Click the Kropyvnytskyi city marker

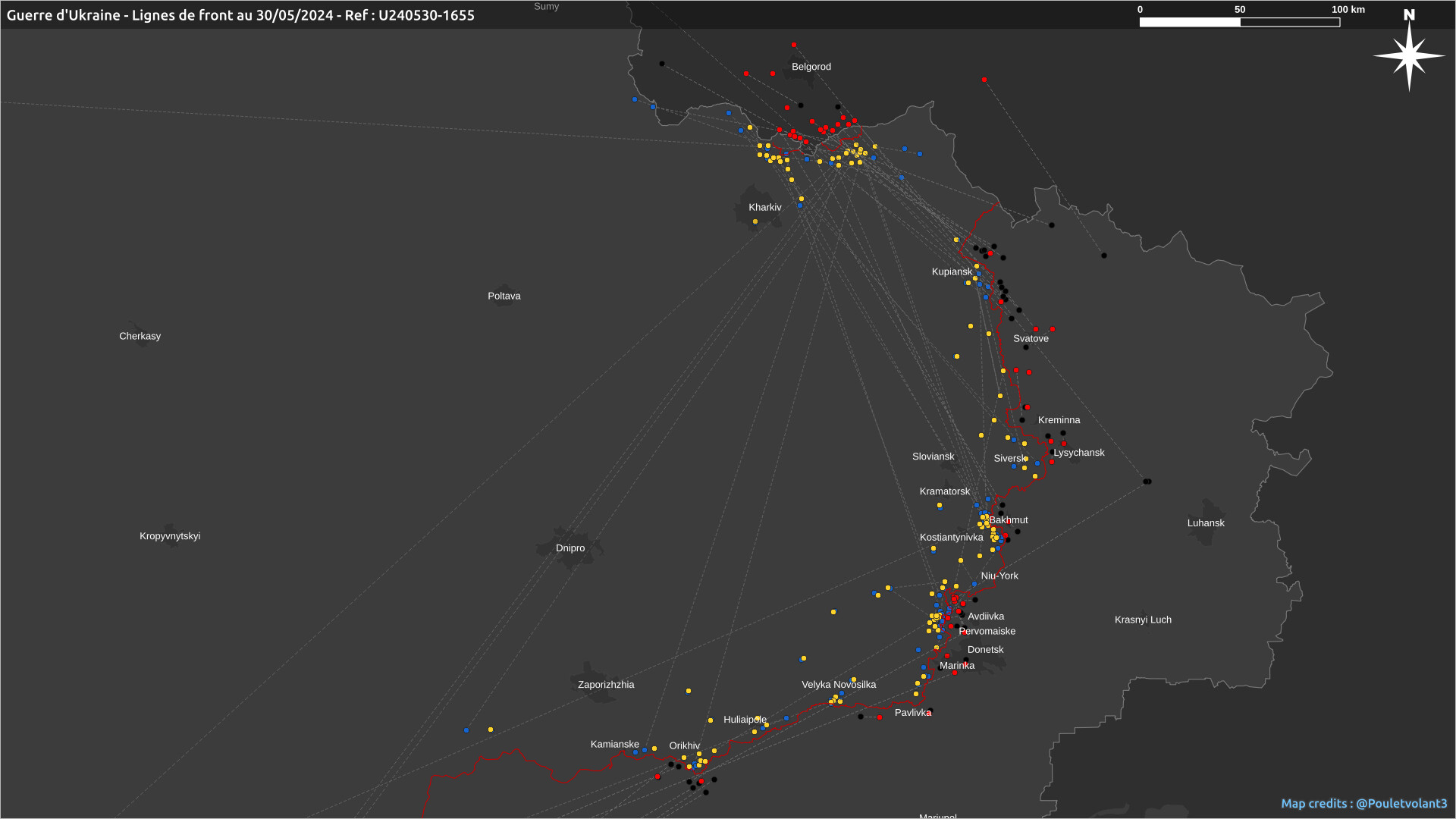(170, 535)
